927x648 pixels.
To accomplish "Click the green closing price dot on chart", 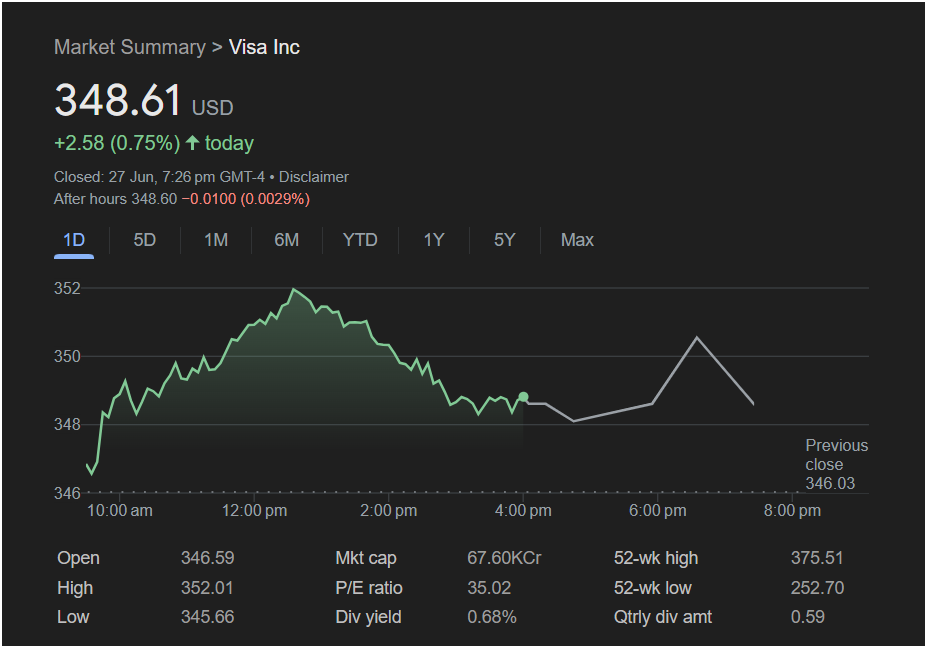I will click(x=523, y=397).
